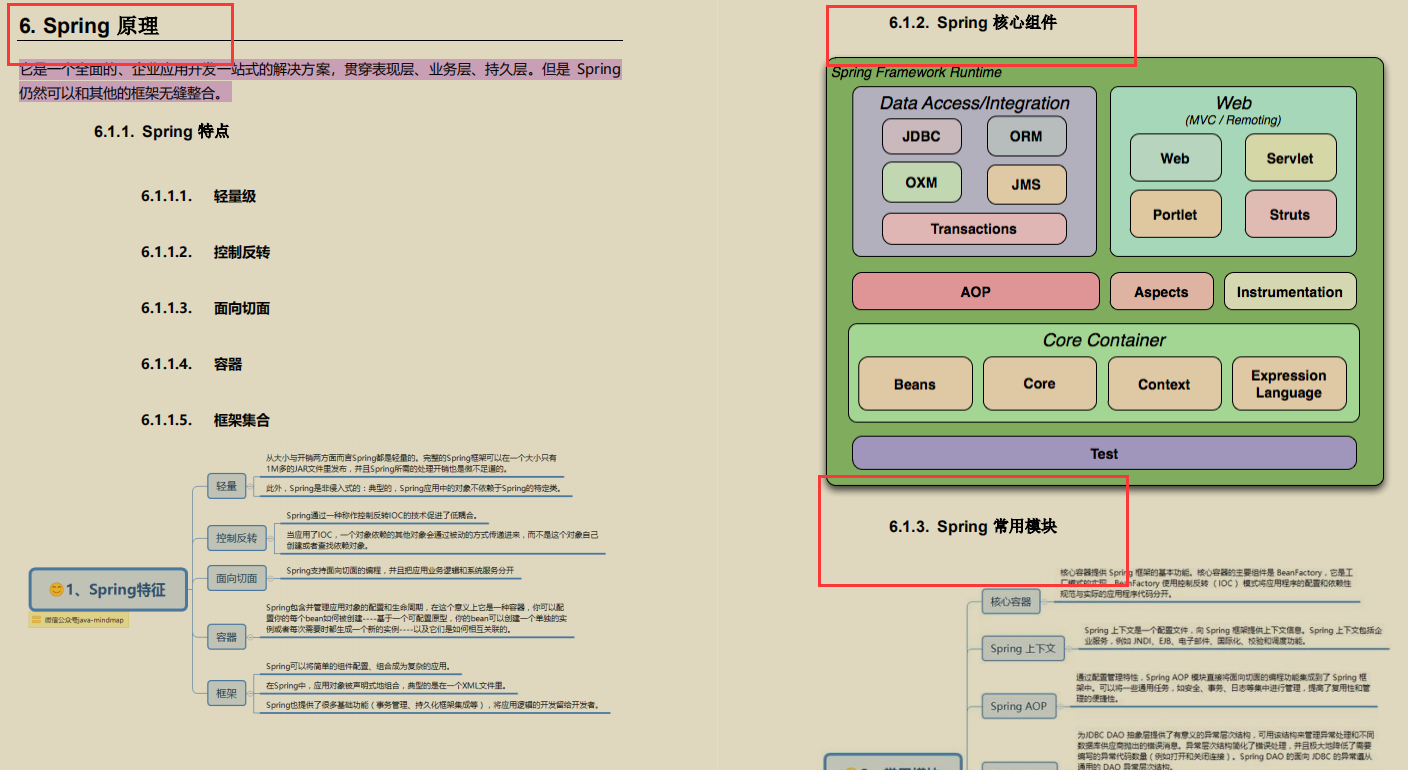Viewport: 1408px width, 770px height.
Task: Click the note starting "Spring也提供了很多基础功能"
Action: pyautogui.click(x=432, y=705)
